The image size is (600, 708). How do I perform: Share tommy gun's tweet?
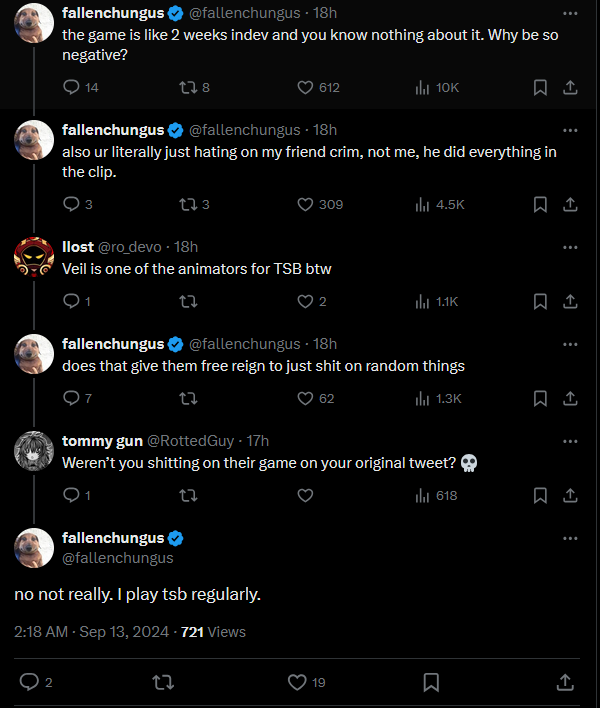click(570, 495)
